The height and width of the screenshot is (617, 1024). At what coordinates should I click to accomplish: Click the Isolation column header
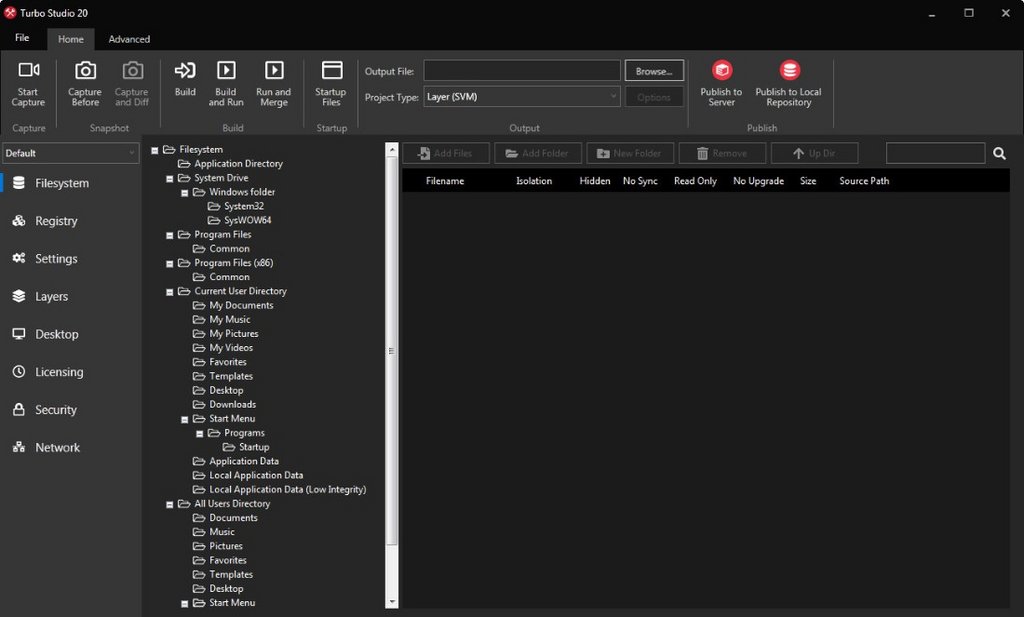pyautogui.click(x=534, y=181)
